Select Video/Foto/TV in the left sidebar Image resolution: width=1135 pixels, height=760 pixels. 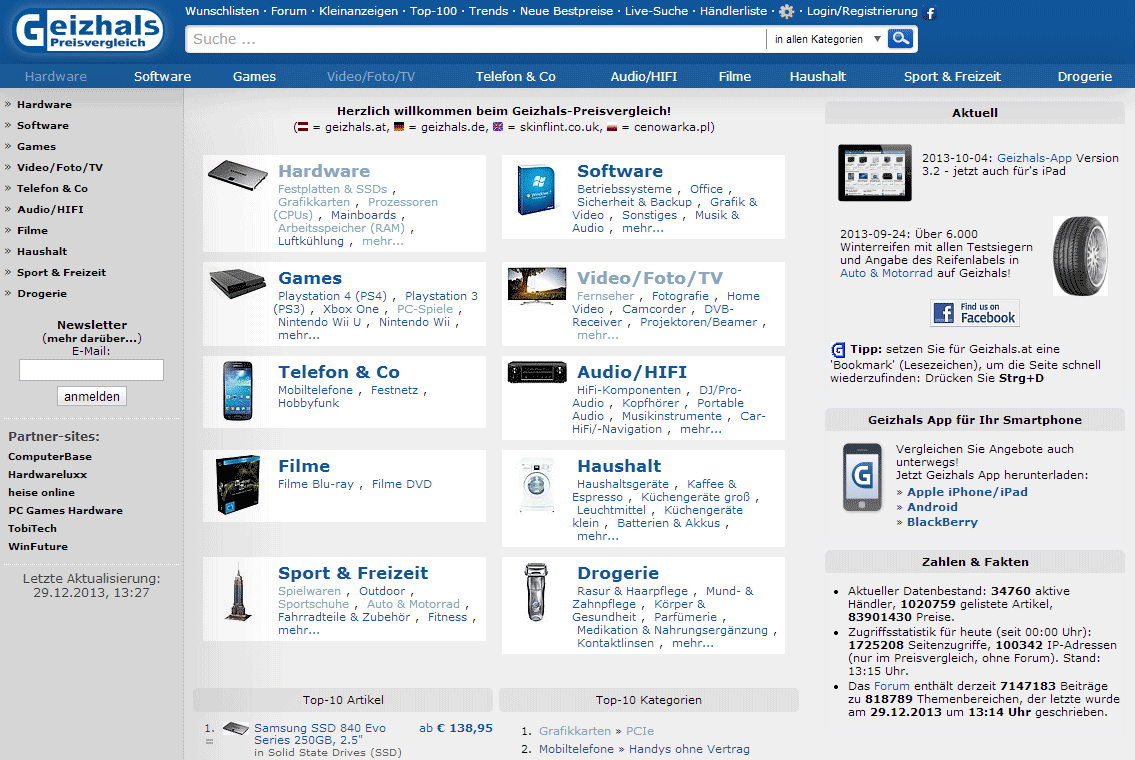pos(60,167)
